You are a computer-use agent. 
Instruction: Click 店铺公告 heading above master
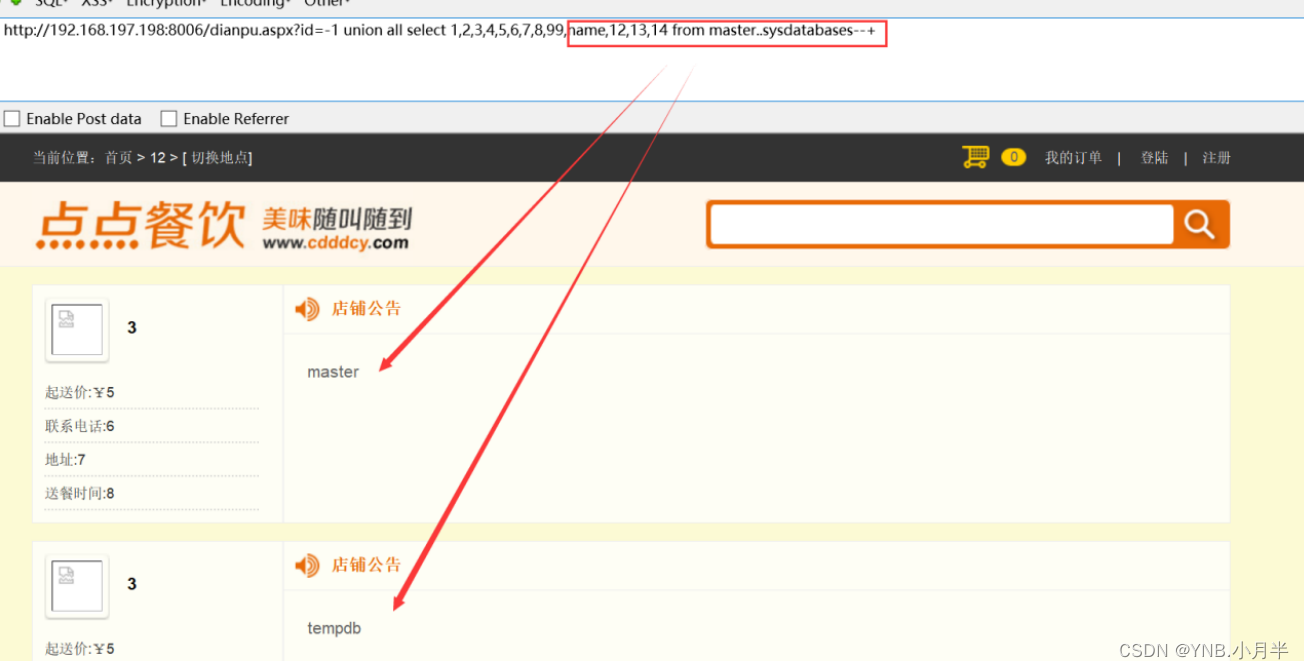(x=366, y=309)
